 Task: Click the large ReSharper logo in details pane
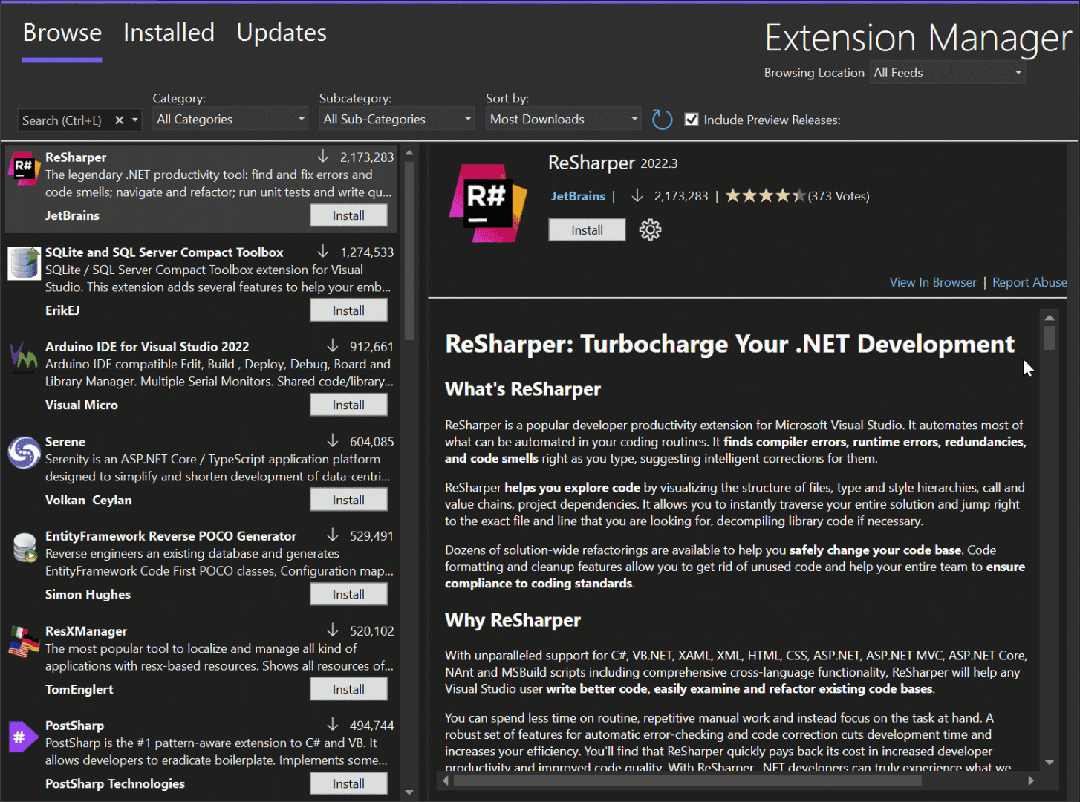point(488,203)
